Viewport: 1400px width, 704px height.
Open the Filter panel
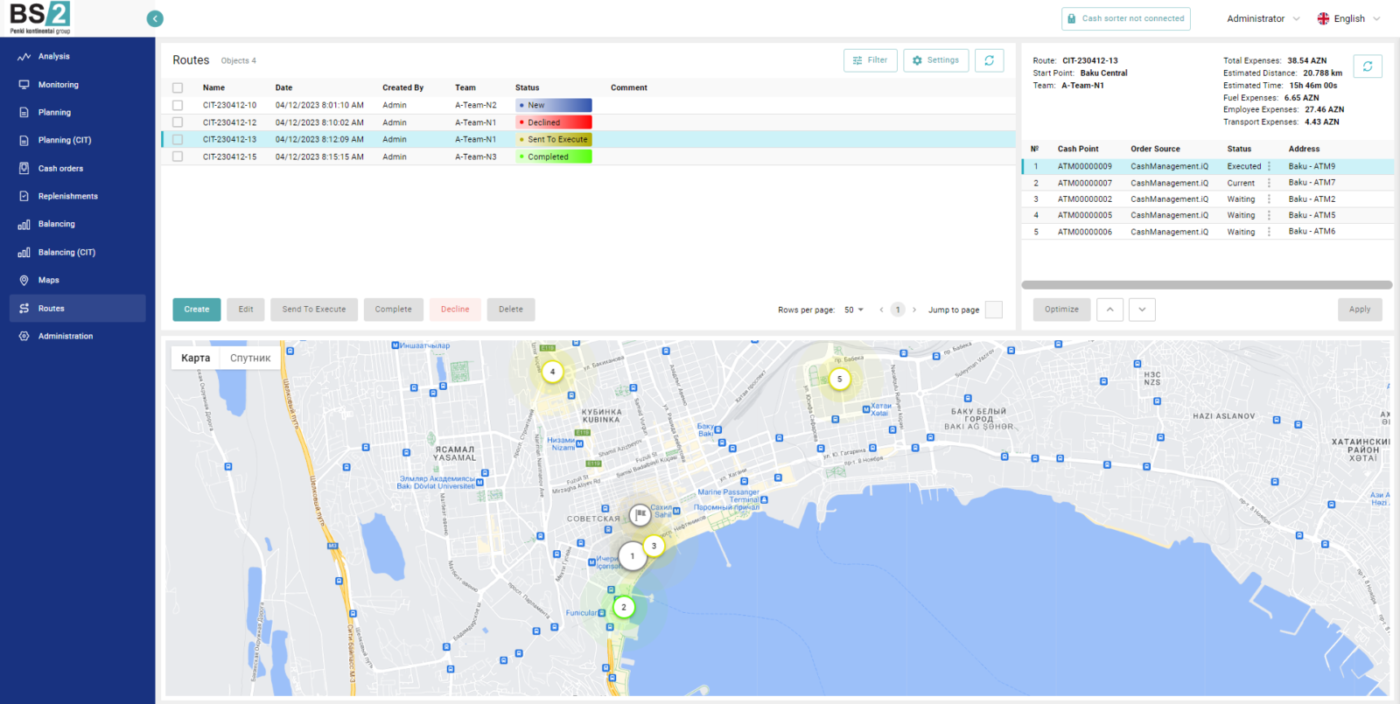point(870,60)
